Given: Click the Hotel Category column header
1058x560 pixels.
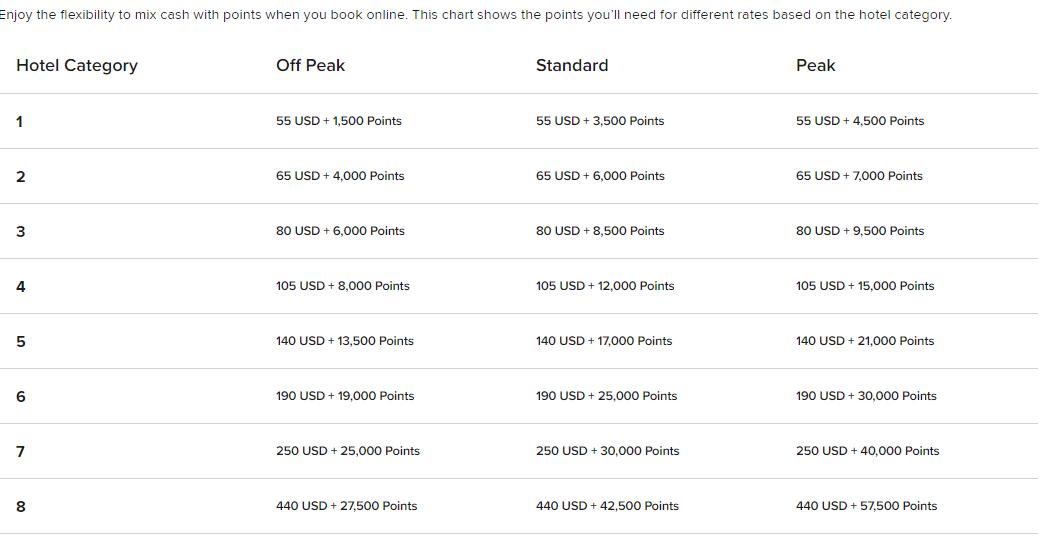Looking at the screenshot, I should [x=77, y=65].
